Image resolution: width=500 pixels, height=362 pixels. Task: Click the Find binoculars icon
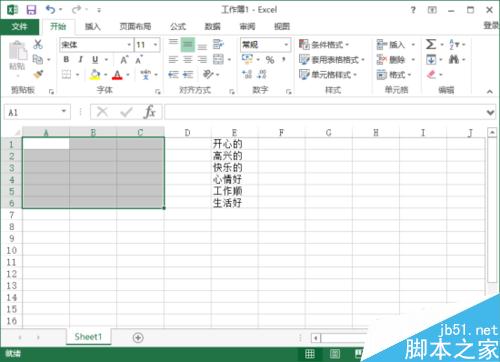[454, 60]
